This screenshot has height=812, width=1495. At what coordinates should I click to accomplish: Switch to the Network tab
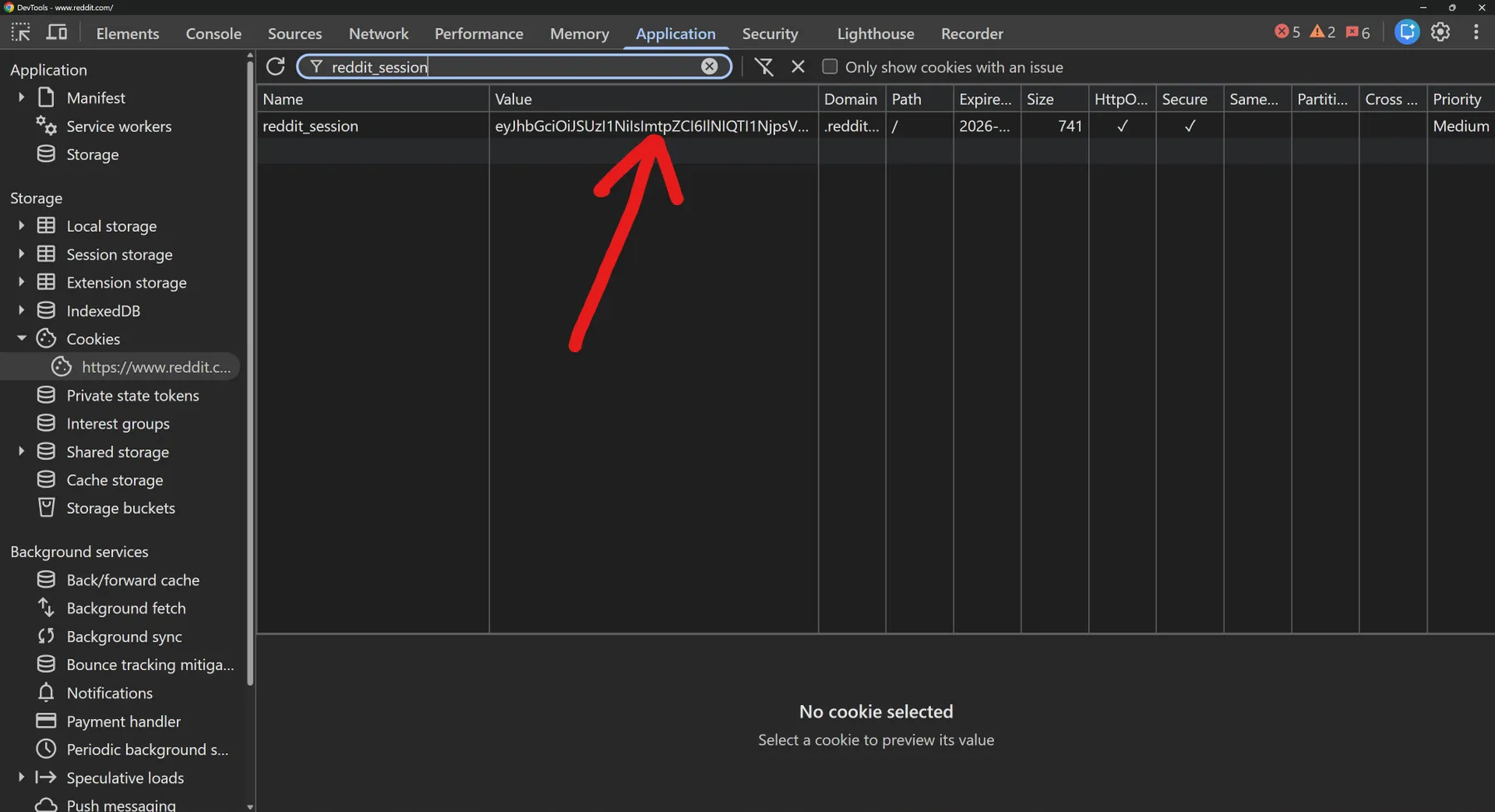point(379,33)
